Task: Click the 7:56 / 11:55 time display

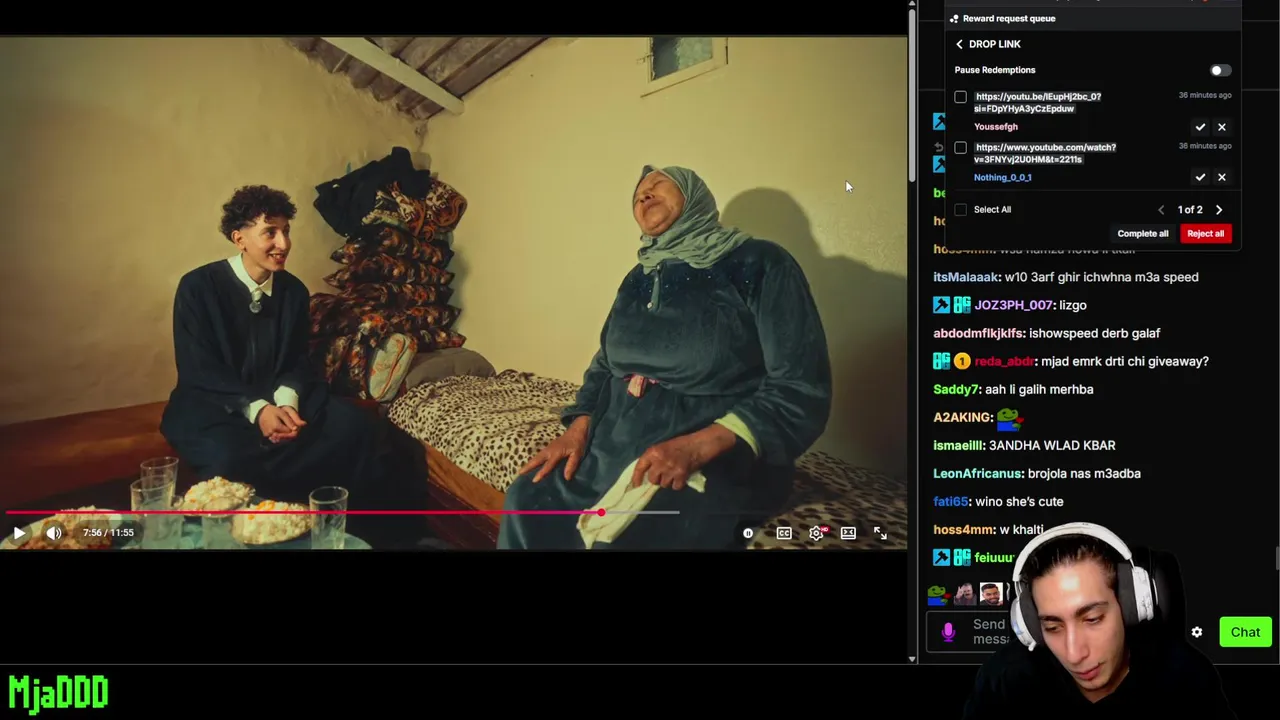Action: pyautogui.click(x=108, y=533)
